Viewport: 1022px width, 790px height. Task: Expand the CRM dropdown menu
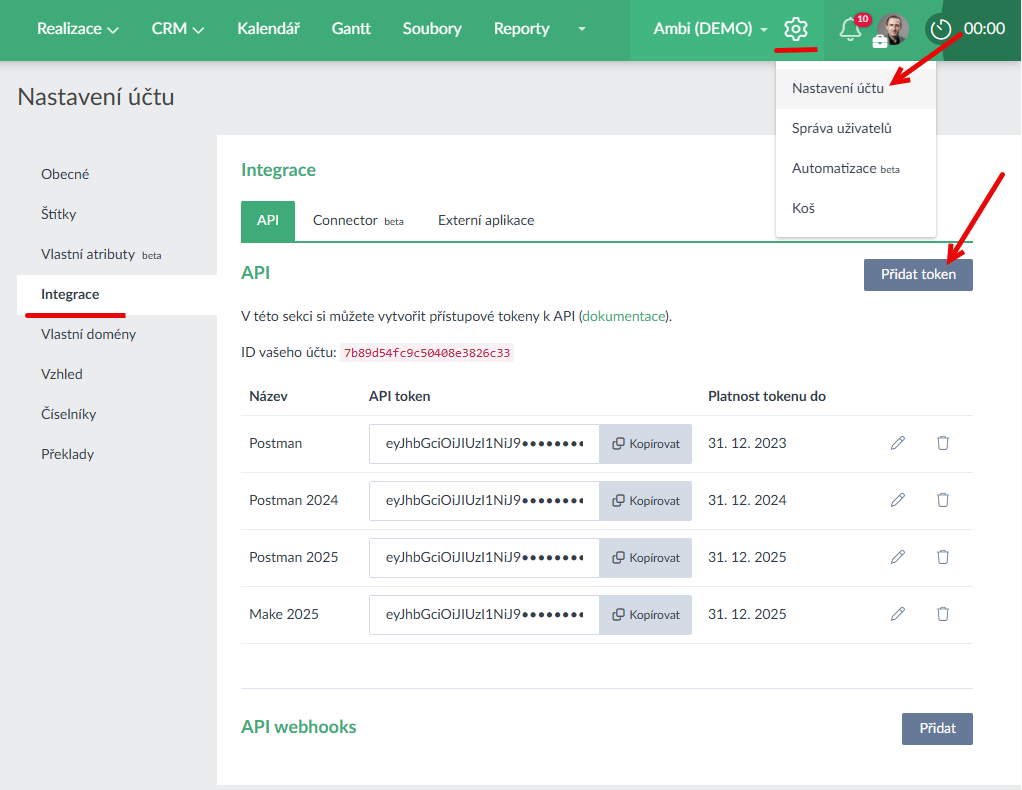pos(177,29)
